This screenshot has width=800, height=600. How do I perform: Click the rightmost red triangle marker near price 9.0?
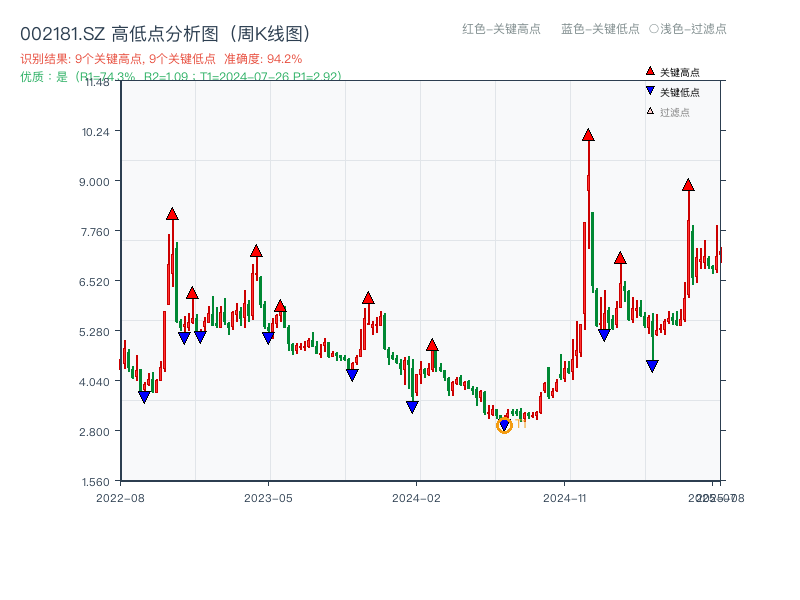point(690,184)
